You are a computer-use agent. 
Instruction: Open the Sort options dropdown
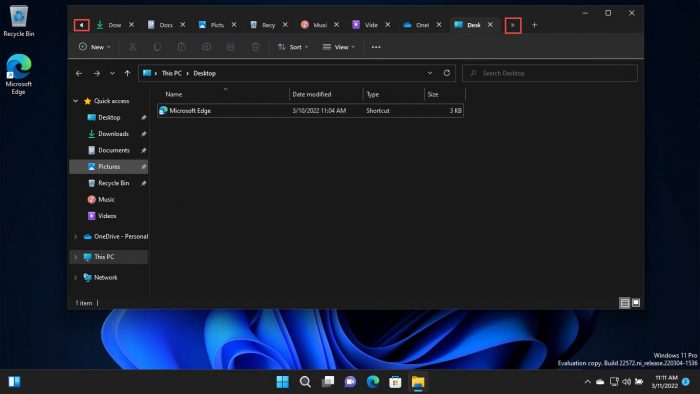(x=293, y=47)
